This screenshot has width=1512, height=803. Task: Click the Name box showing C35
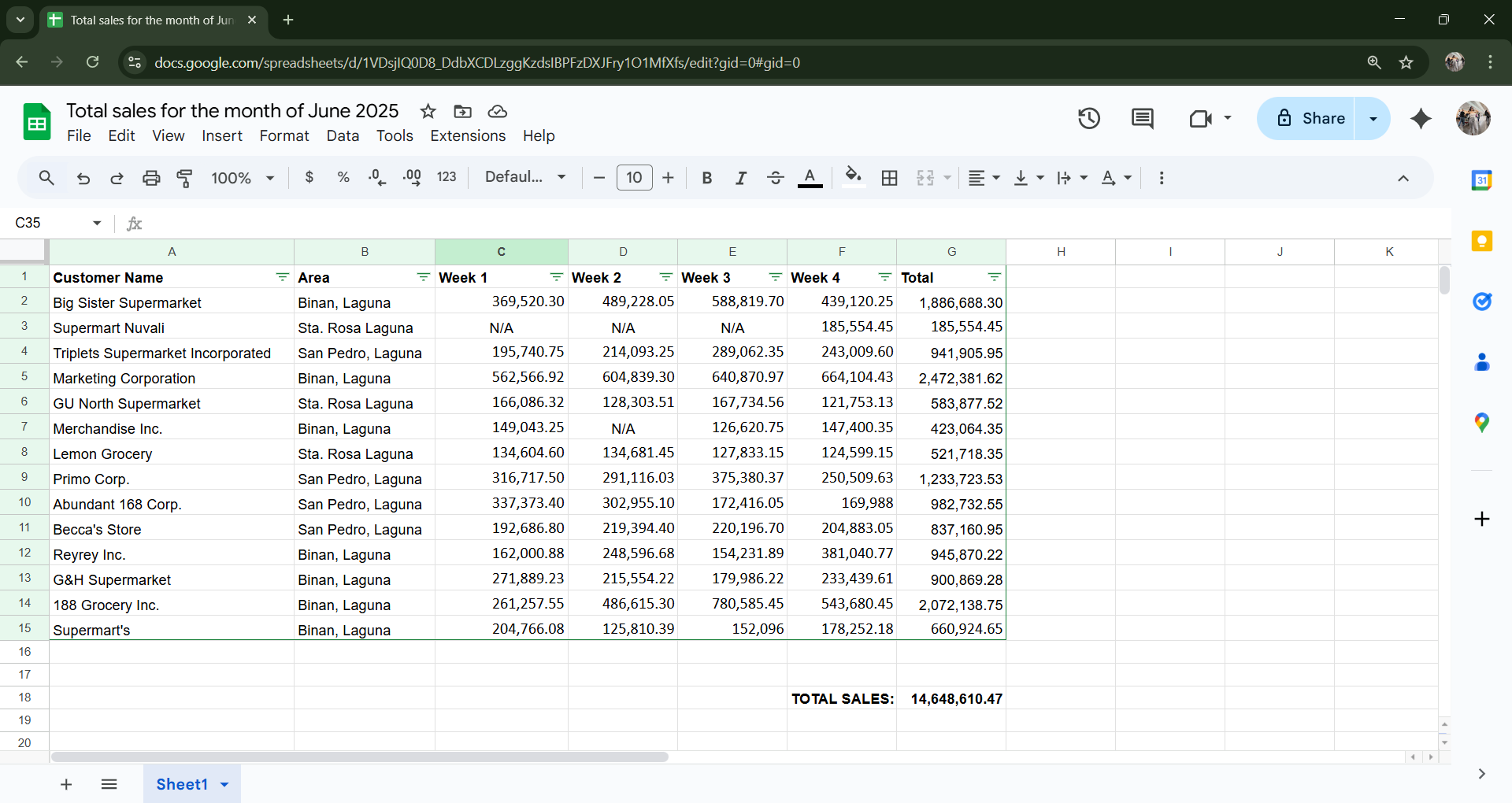[47, 223]
